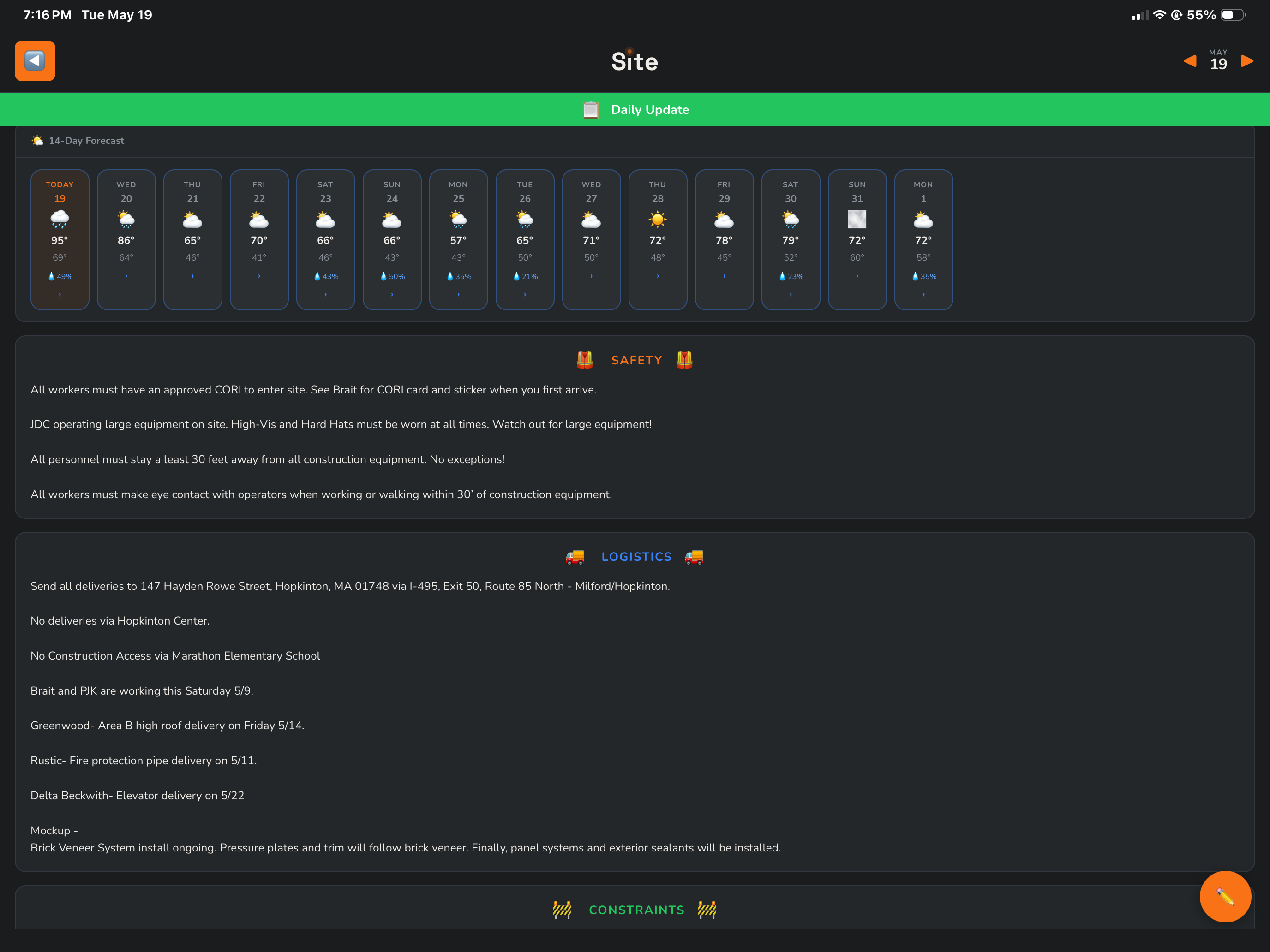Image resolution: width=1270 pixels, height=952 pixels.
Task: Open the orange pencil edit button
Action: pyautogui.click(x=1225, y=896)
